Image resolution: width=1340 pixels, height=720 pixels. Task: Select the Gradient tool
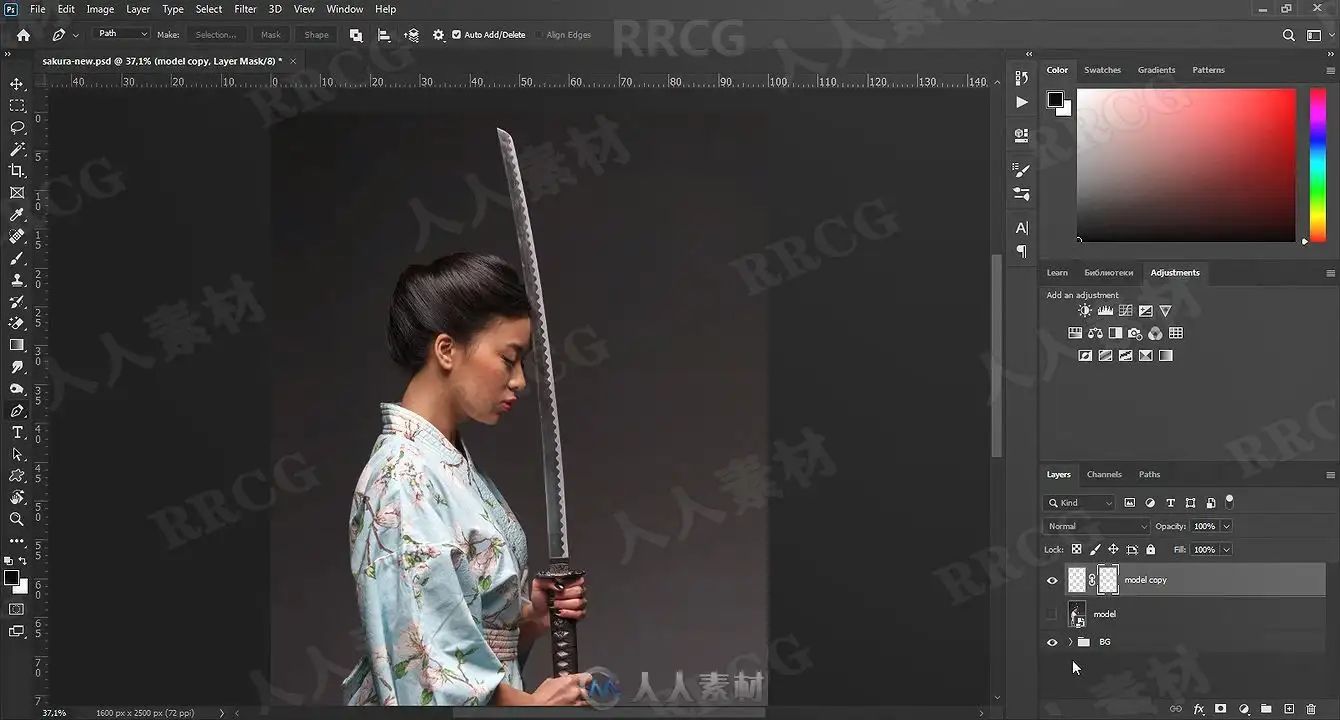17,345
